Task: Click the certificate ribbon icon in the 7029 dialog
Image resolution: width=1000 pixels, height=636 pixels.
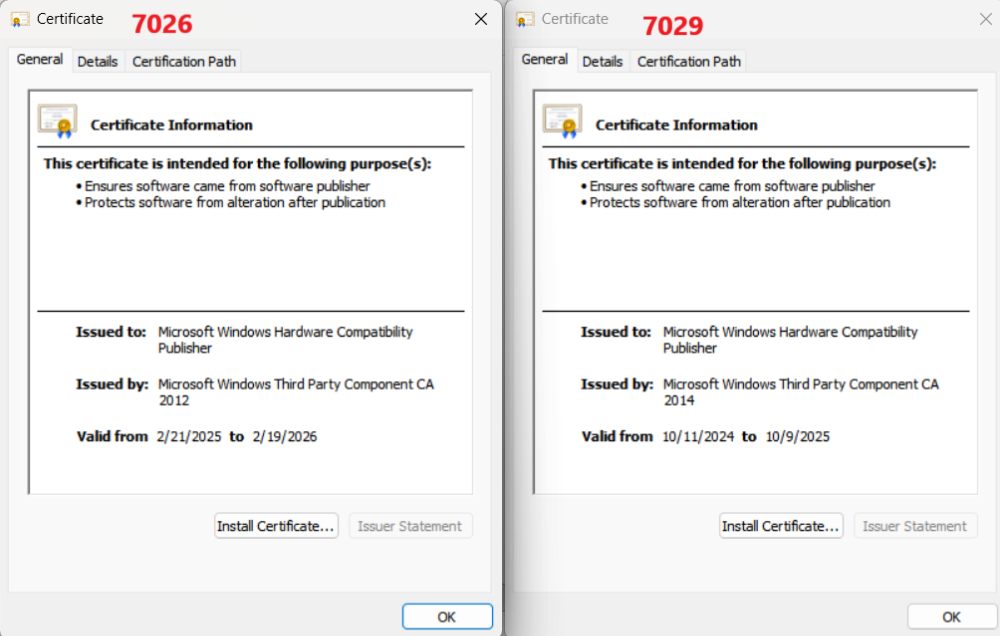Action: pos(562,120)
